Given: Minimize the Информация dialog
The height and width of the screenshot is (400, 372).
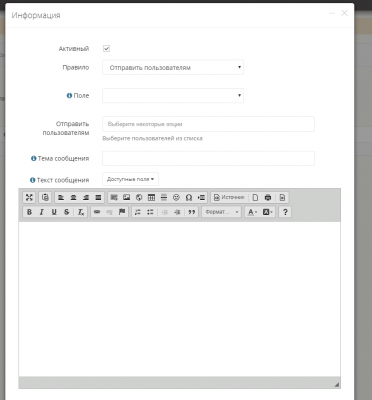Looking at the screenshot, I should click(x=332, y=13).
